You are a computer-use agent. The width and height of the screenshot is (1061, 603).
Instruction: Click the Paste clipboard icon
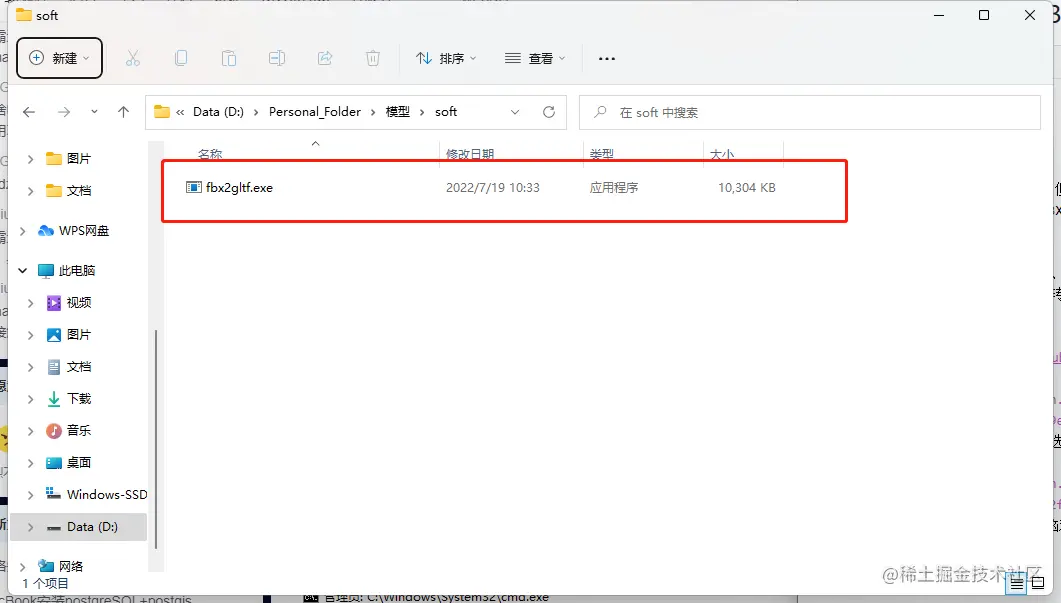click(229, 58)
